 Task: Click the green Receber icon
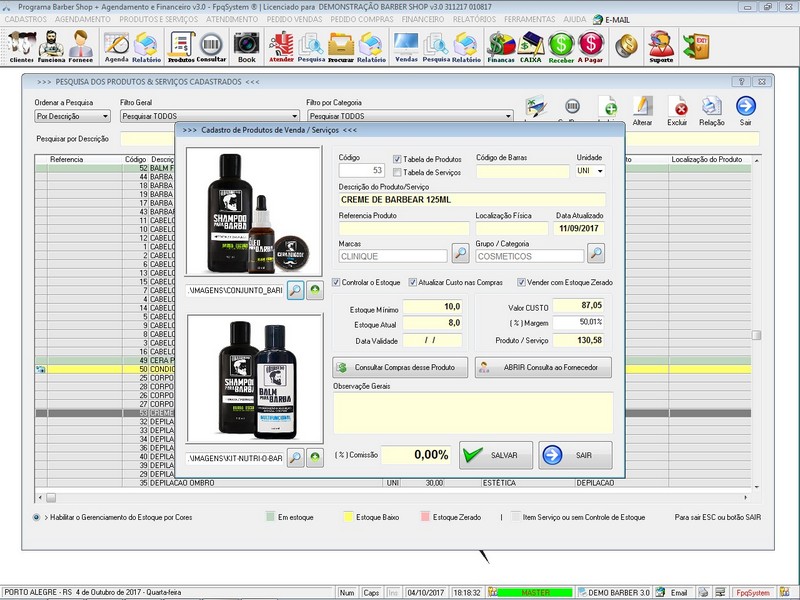pyautogui.click(x=561, y=47)
